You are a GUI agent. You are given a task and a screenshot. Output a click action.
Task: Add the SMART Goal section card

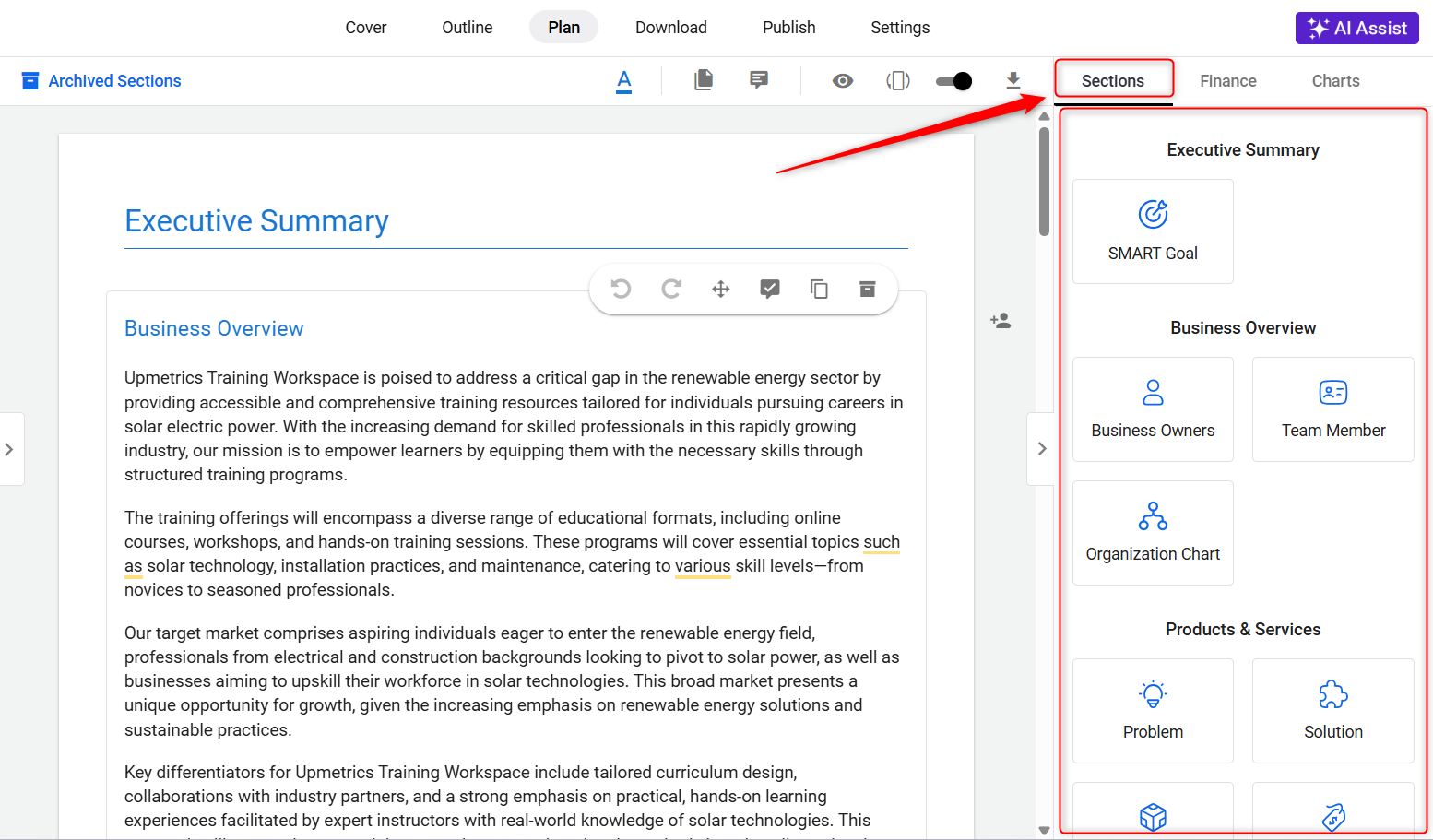coord(1153,231)
